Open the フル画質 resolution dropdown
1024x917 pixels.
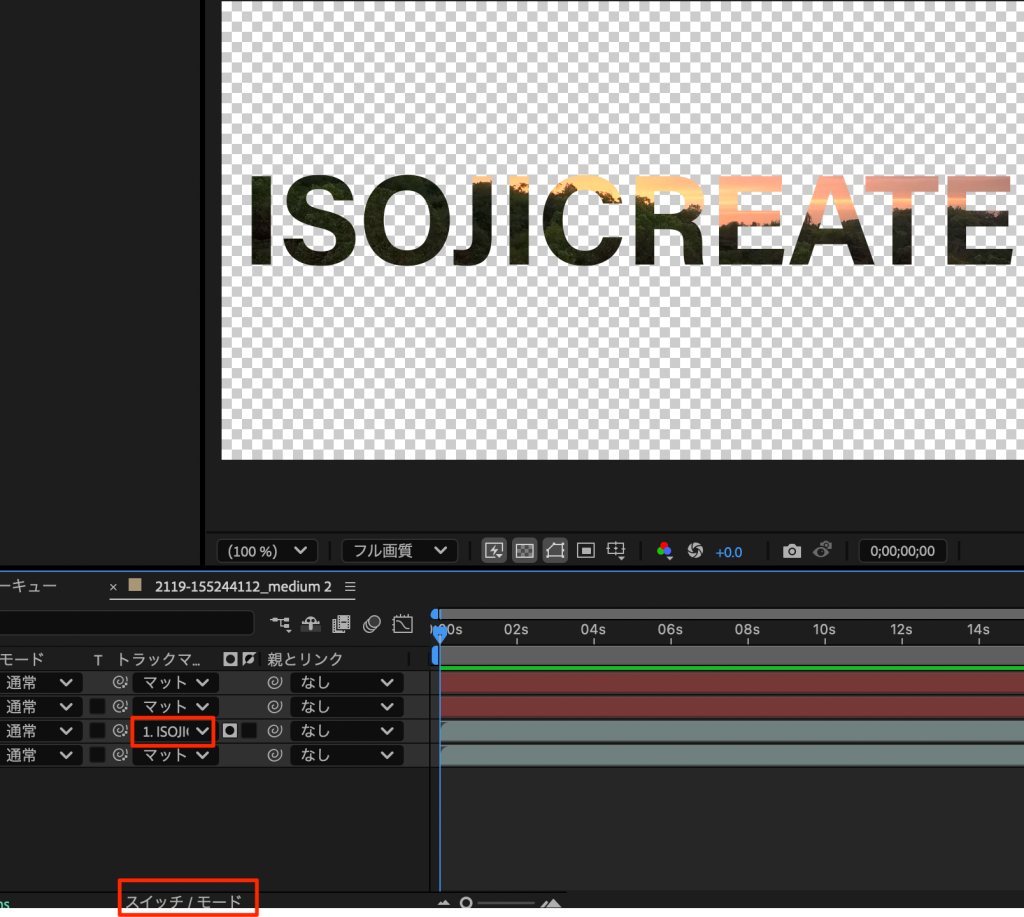pos(399,551)
